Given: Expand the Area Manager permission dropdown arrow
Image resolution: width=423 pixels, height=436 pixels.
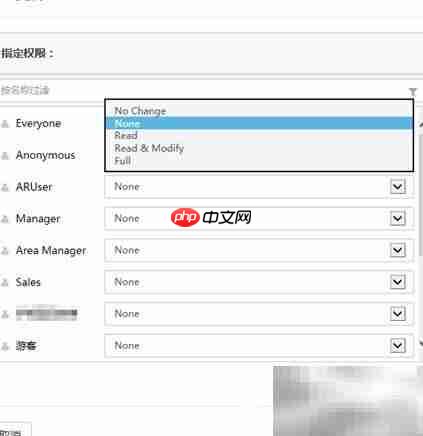Looking at the screenshot, I should pos(398,250).
